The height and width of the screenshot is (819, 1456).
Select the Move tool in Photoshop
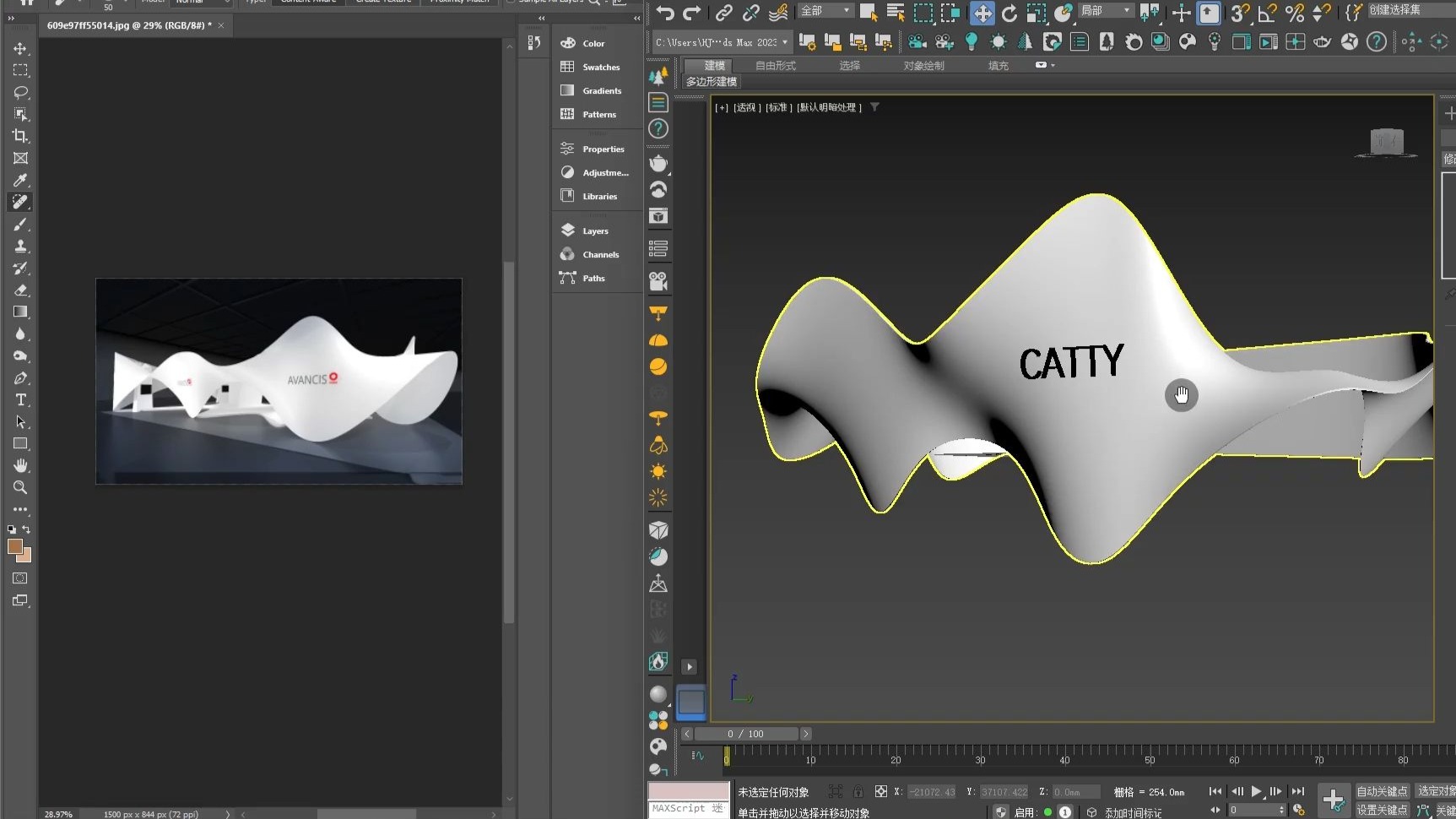pyautogui.click(x=20, y=49)
